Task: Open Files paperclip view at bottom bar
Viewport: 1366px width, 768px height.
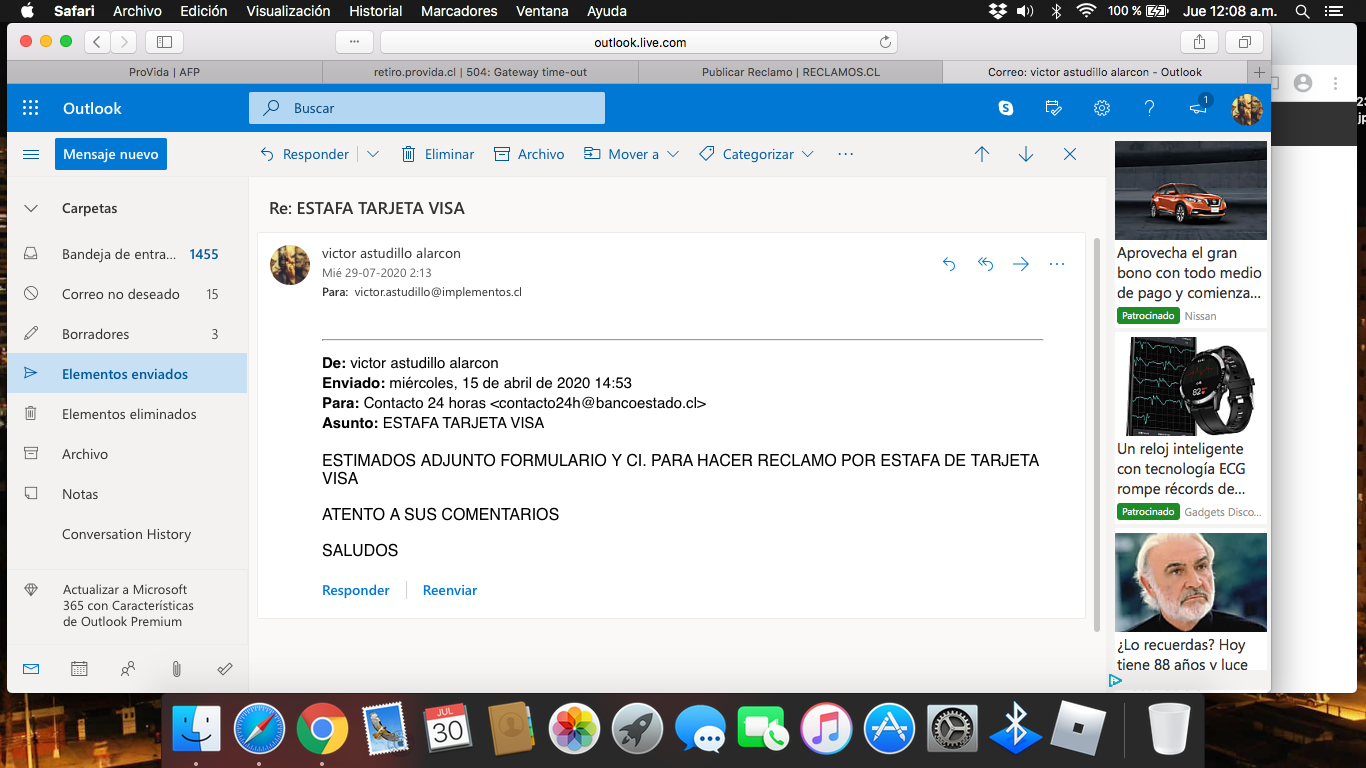Action: [176, 669]
